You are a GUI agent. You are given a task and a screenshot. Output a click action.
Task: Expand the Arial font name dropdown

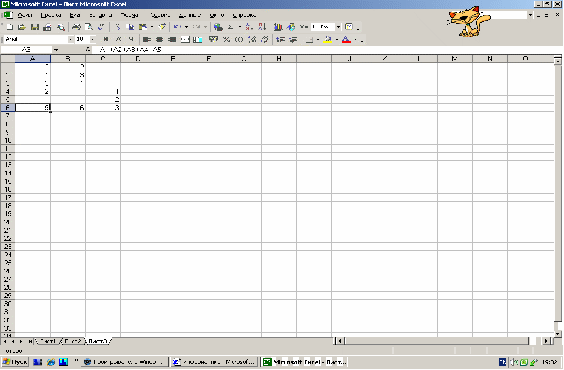coord(70,40)
